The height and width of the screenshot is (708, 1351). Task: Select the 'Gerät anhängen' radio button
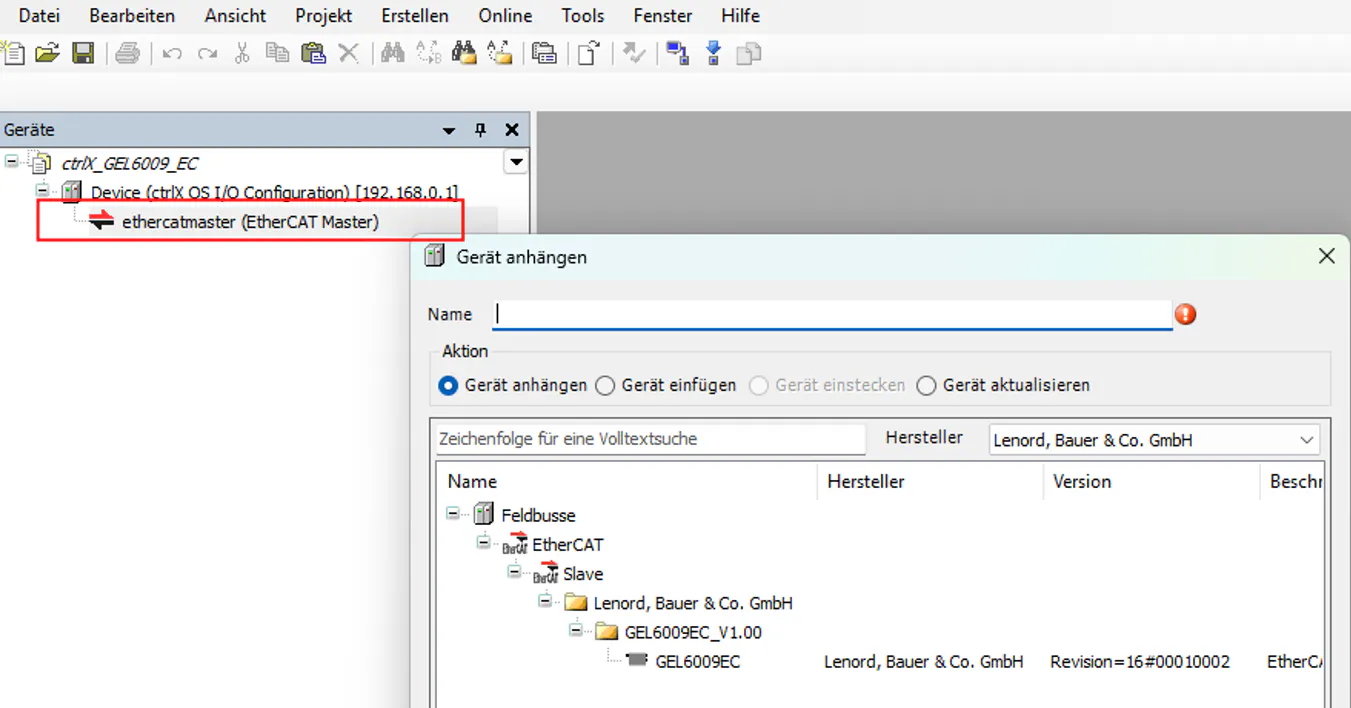click(x=449, y=385)
